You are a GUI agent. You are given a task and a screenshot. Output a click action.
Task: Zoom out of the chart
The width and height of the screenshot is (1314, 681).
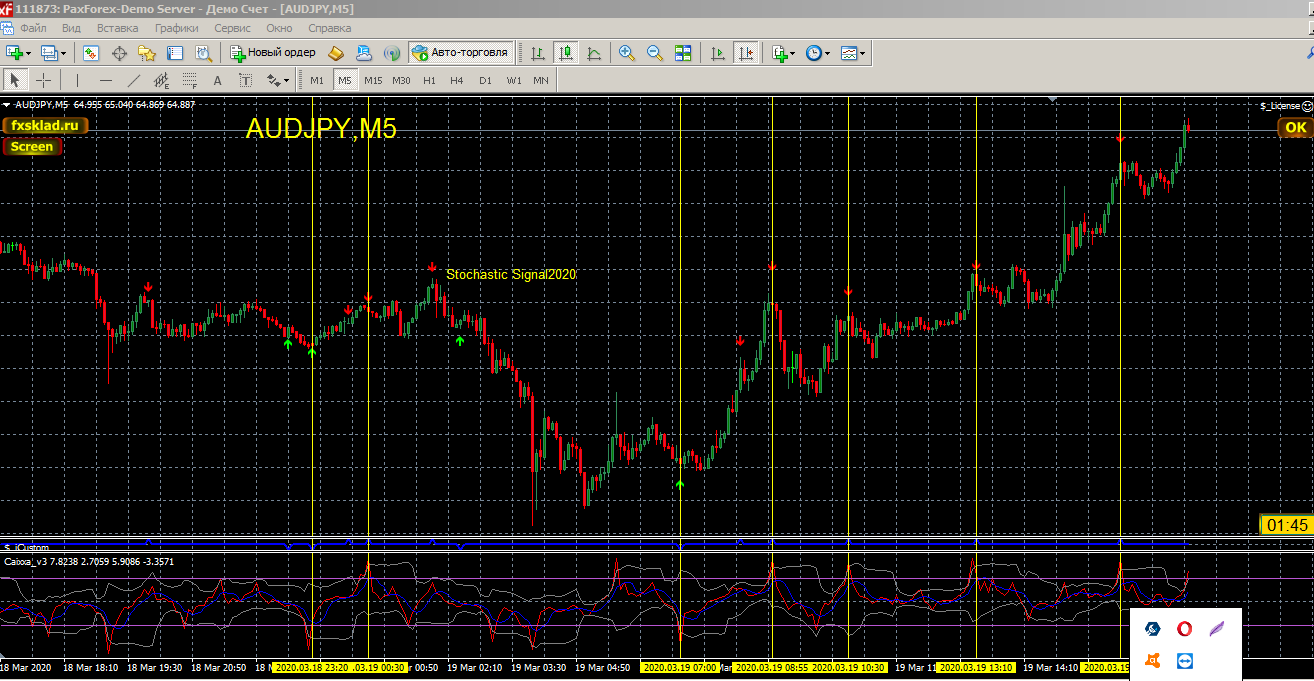click(x=655, y=53)
